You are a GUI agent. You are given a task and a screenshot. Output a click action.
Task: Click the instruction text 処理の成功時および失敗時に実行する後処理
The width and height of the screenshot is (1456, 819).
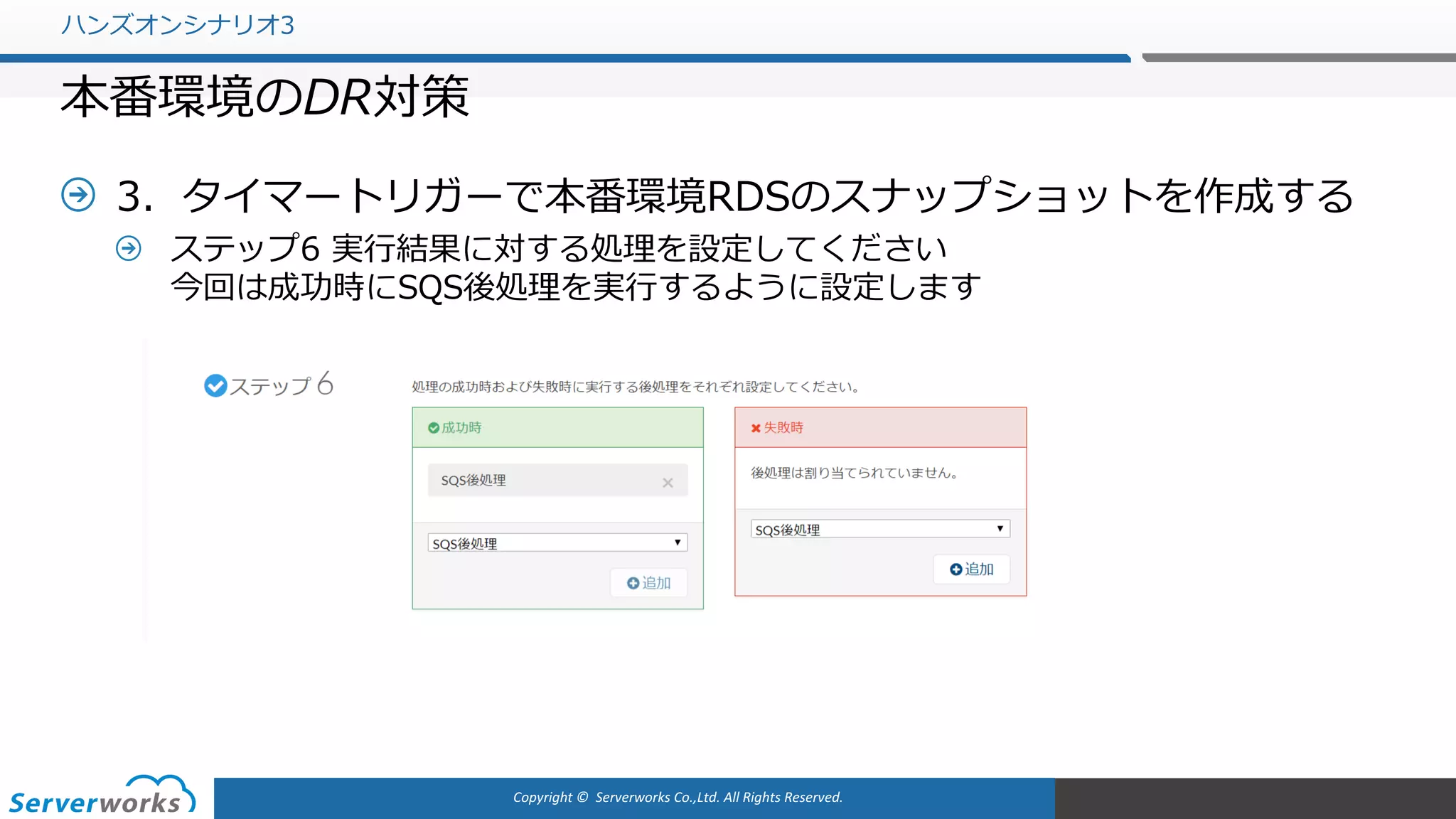(x=636, y=387)
